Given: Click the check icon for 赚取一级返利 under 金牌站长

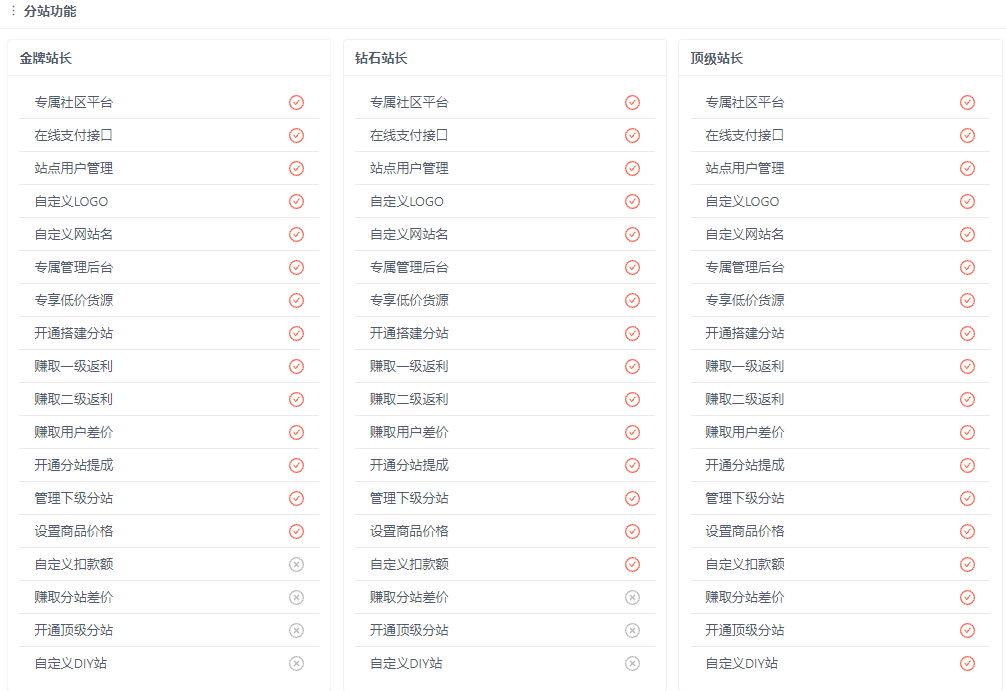Looking at the screenshot, I should [296, 366].
